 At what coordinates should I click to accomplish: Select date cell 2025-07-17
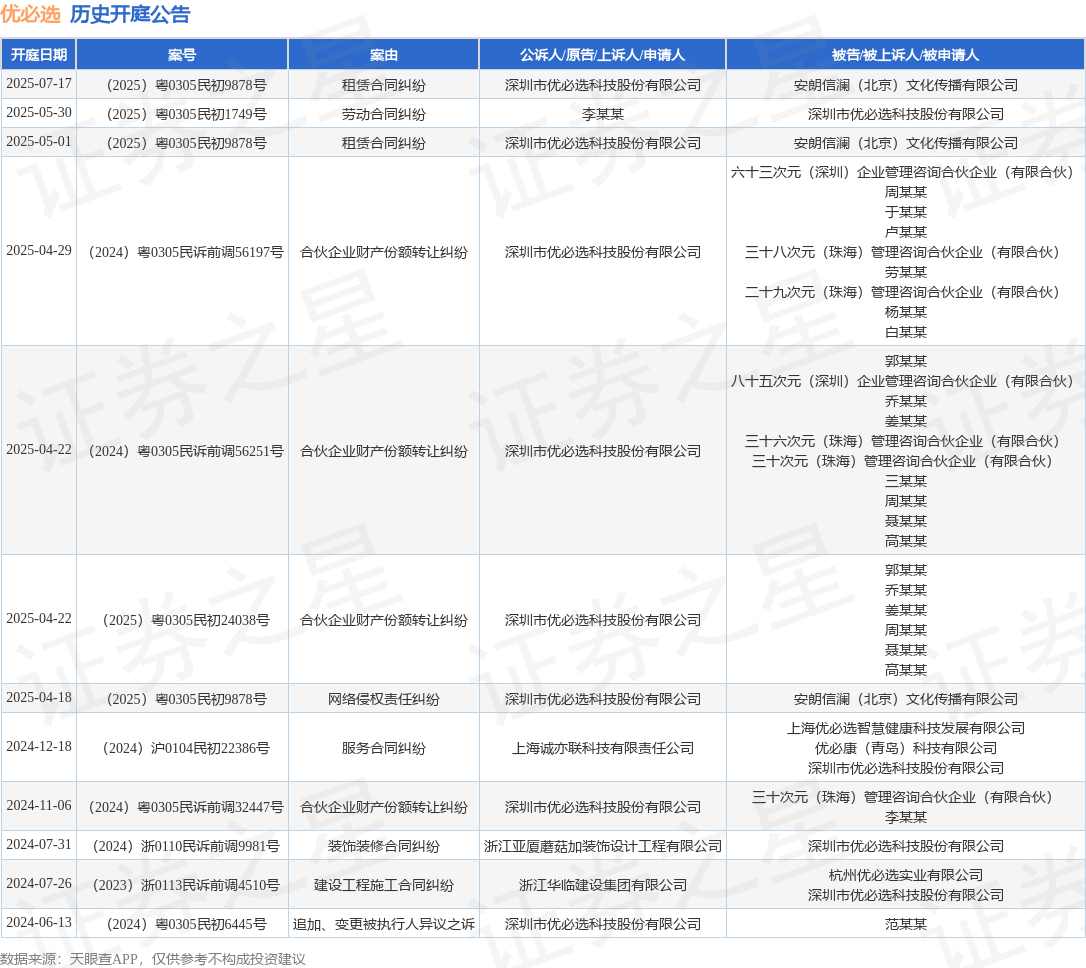[x=39, y=84]
